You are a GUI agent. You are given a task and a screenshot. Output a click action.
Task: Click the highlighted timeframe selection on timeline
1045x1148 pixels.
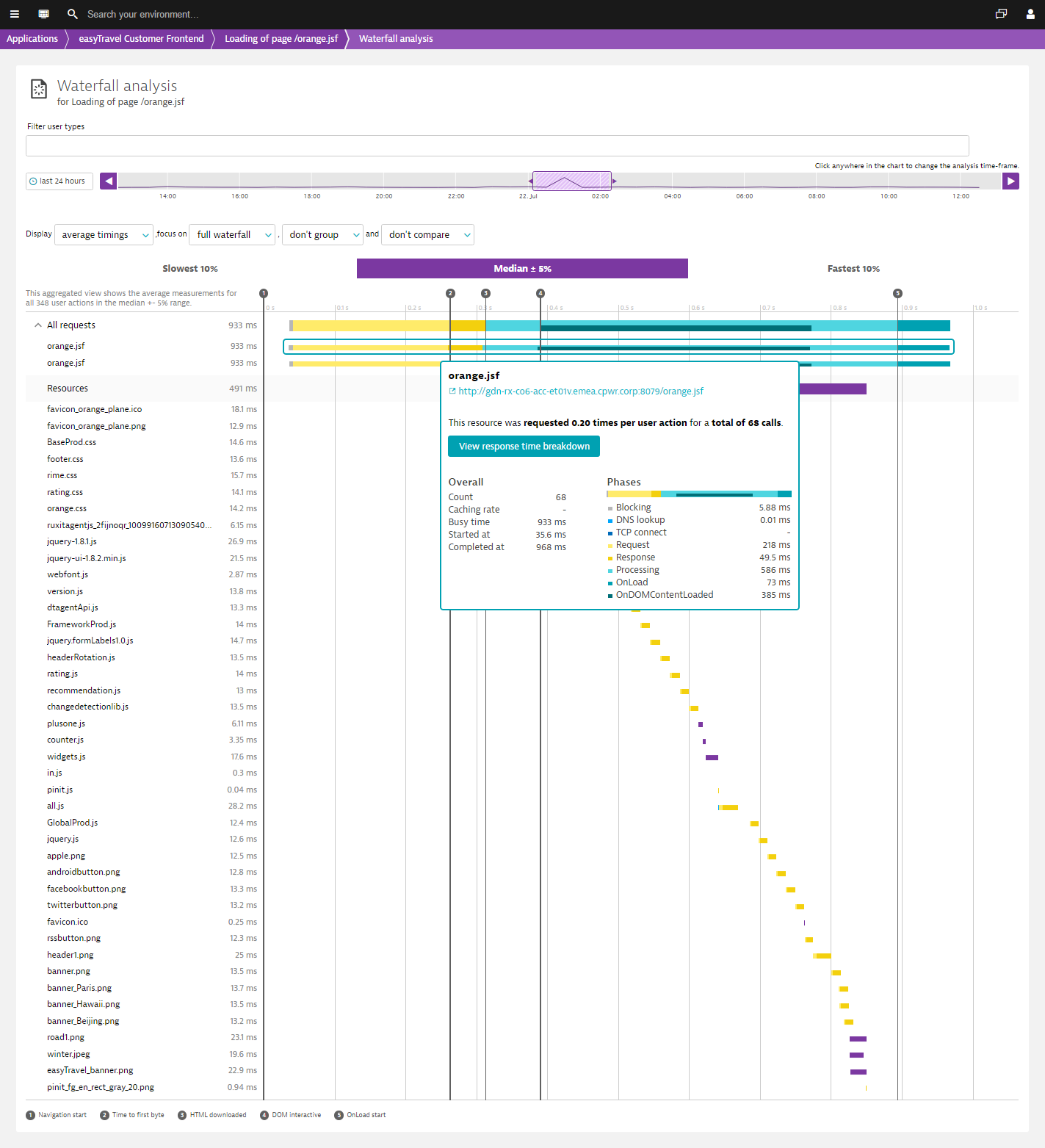pyautogui.click(x=571, y=181)
